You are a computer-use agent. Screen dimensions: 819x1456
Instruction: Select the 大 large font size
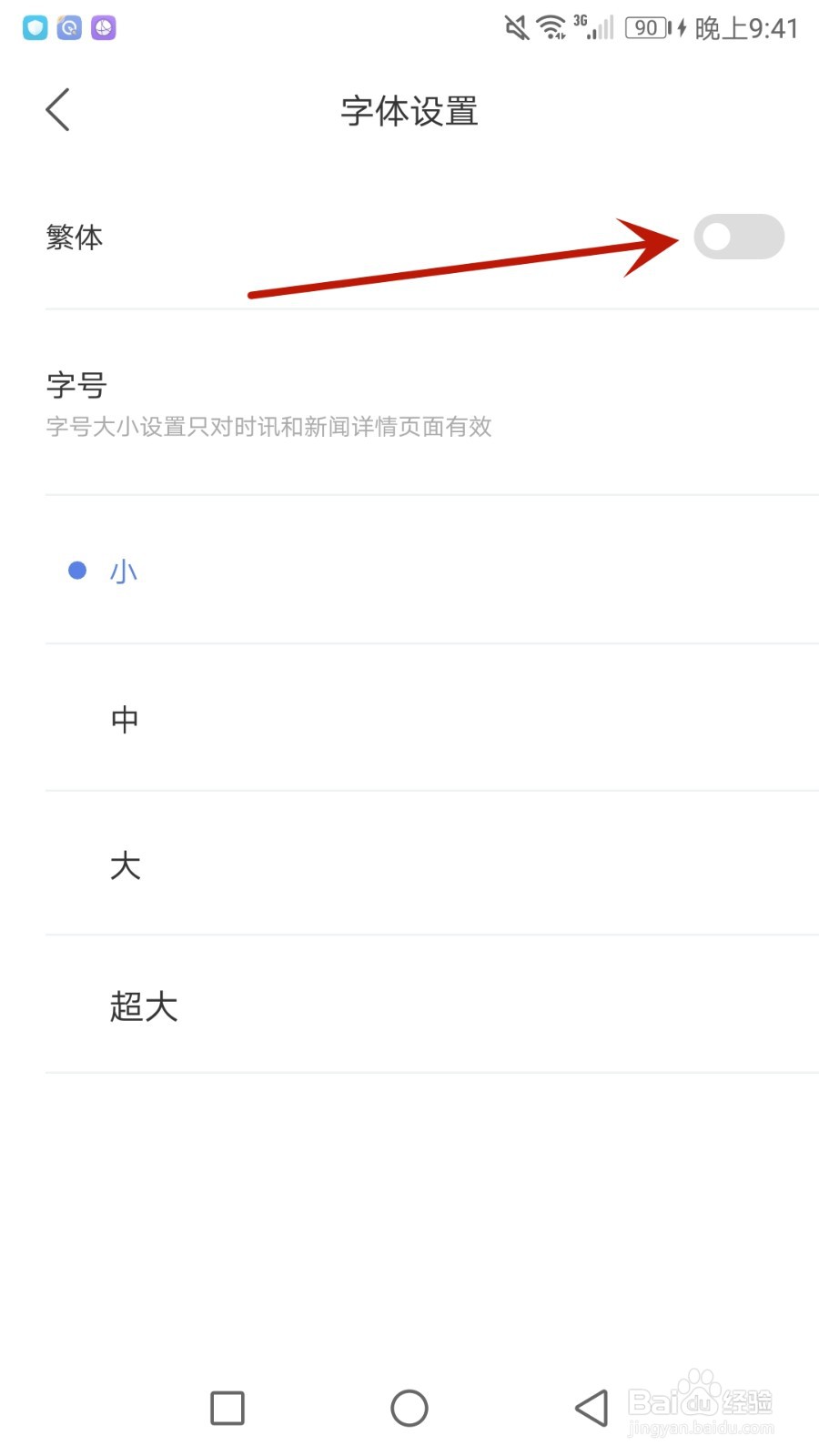pos(125,865)
